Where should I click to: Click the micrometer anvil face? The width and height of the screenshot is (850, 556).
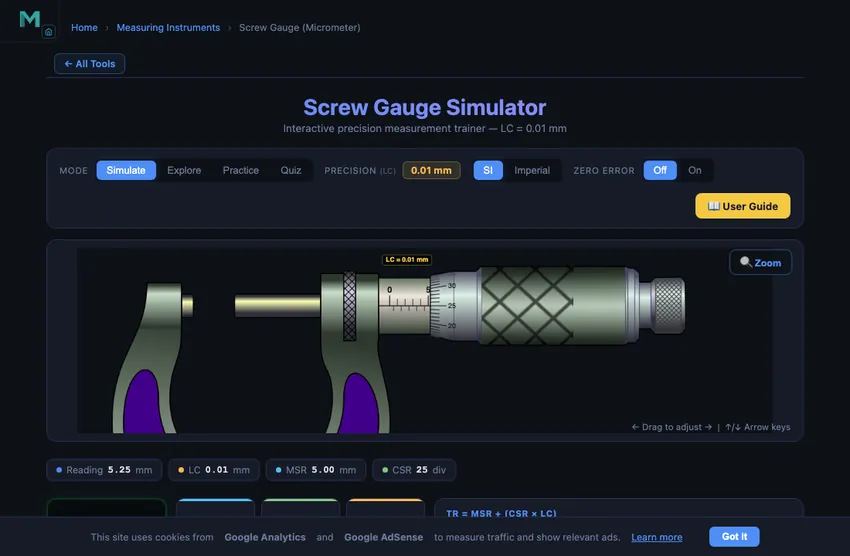click(188, 306)
